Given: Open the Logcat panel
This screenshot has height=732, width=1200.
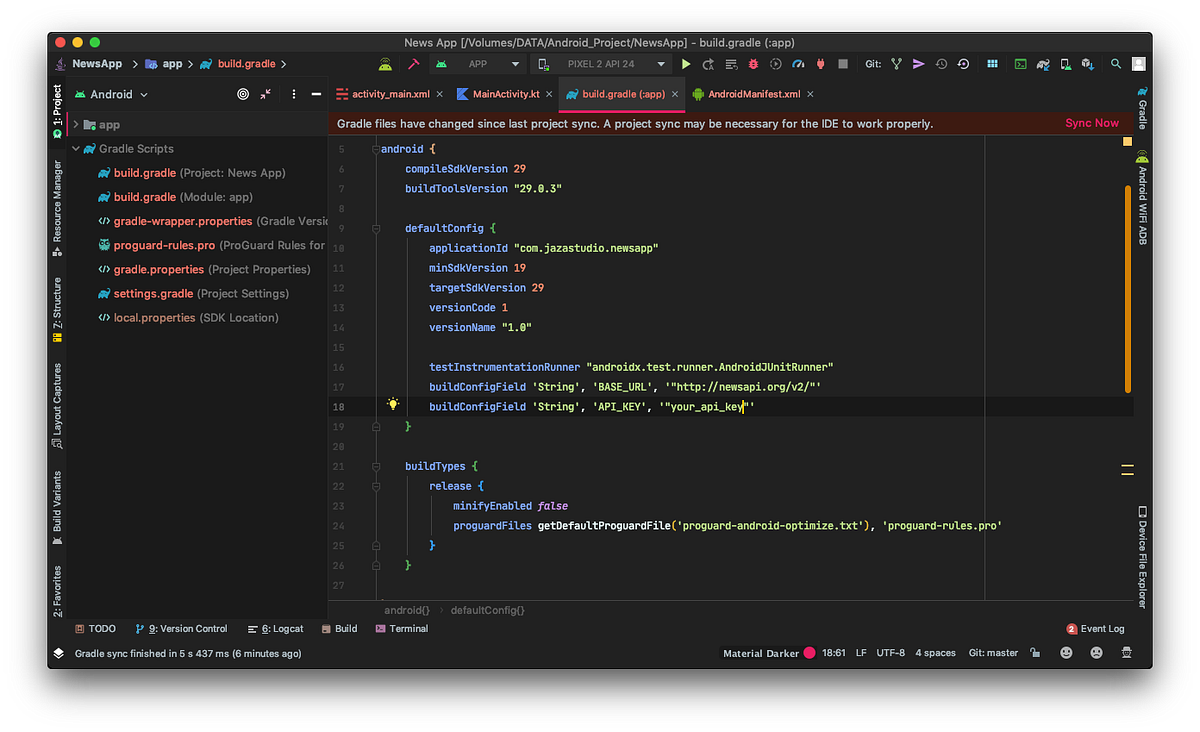Looking at the screenshot, I should point(276,628).
